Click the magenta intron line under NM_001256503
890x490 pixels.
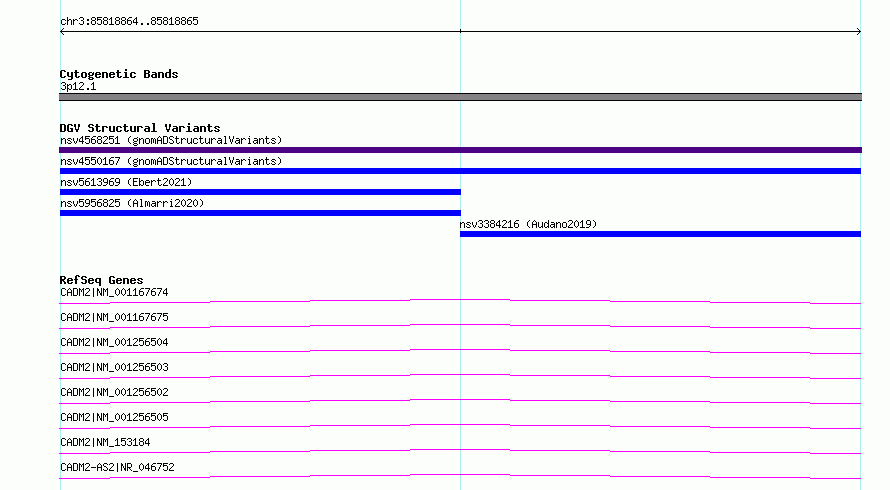point(460,375)
